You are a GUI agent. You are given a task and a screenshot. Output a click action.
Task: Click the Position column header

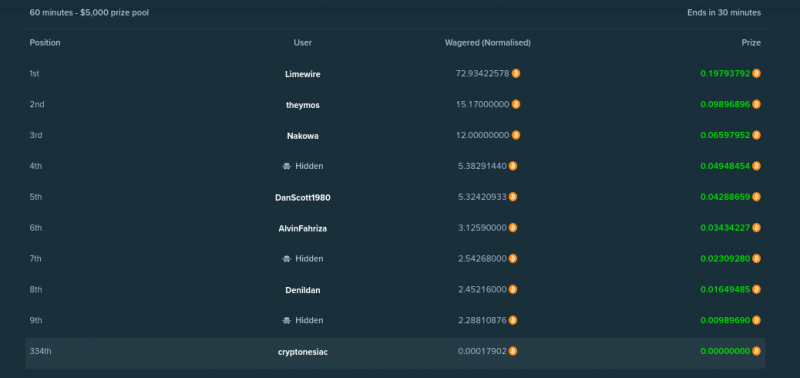click(45, 43)
